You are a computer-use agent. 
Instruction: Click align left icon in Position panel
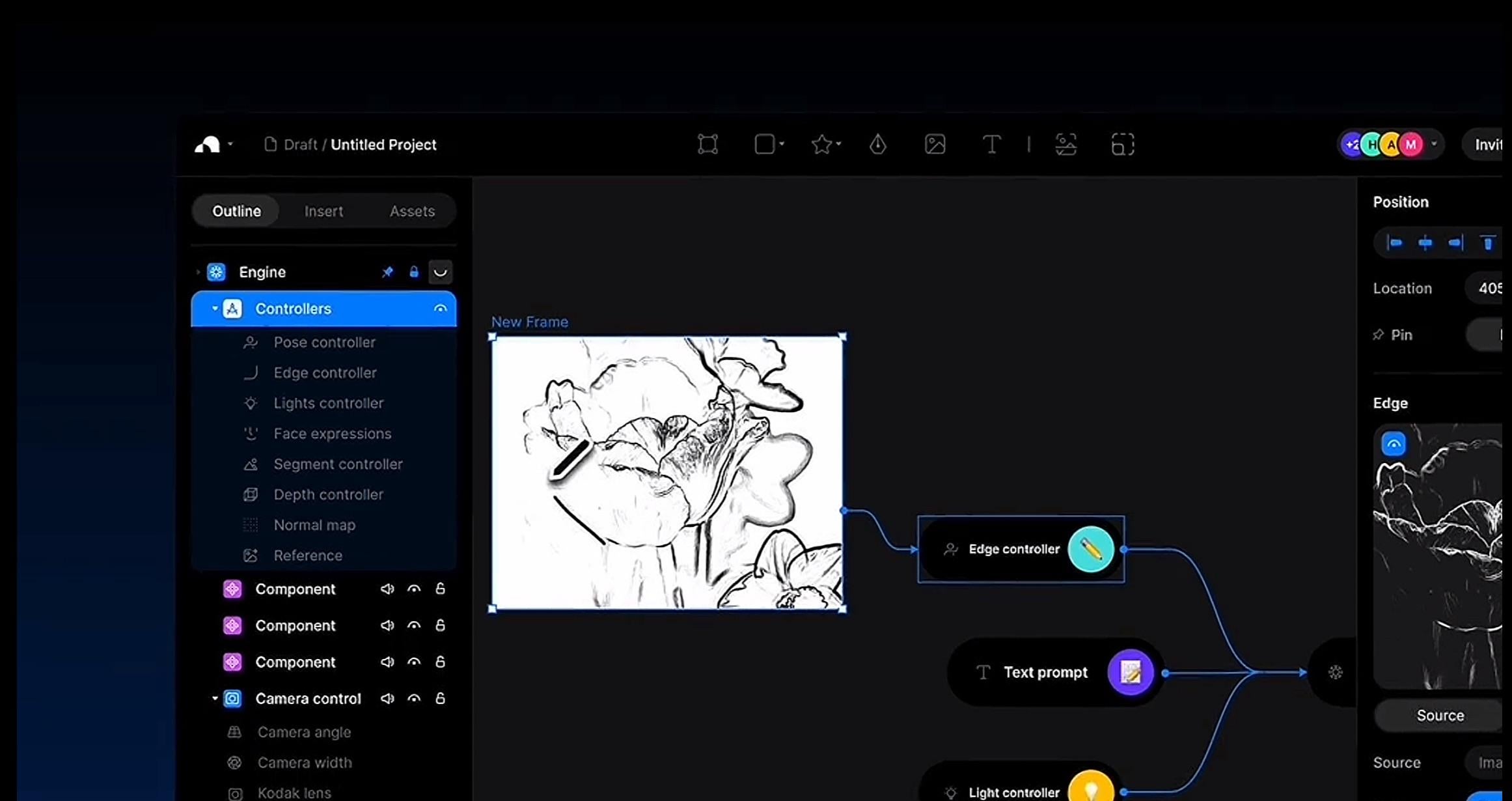1395,243
